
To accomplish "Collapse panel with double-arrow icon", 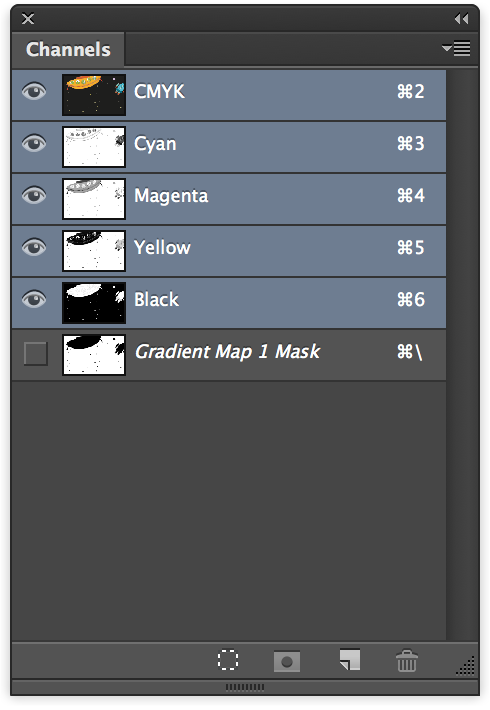I will (x=461, y=19).
